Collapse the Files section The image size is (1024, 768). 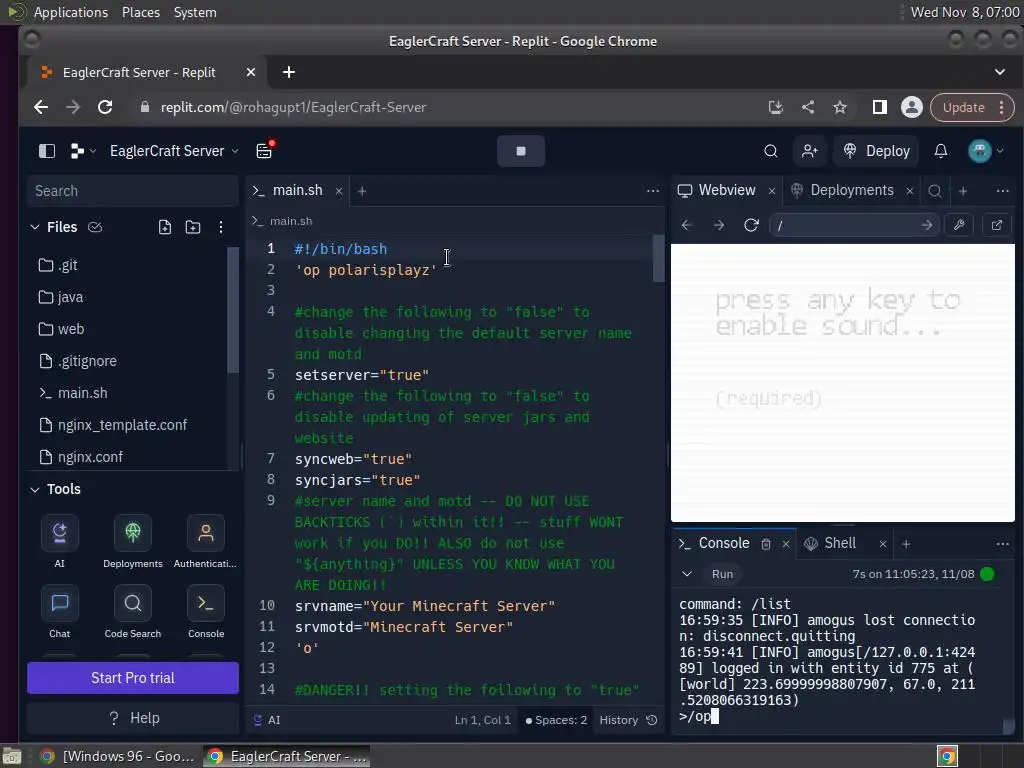[35, 227]
